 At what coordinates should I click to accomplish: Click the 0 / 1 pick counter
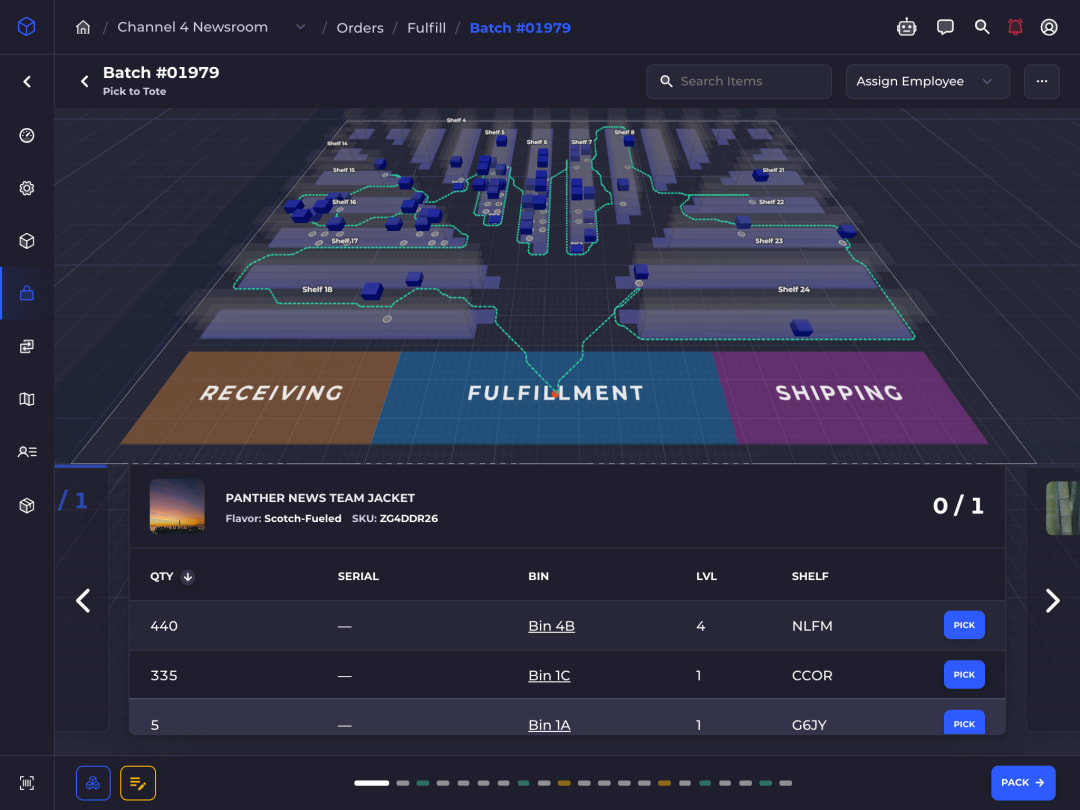958,506
